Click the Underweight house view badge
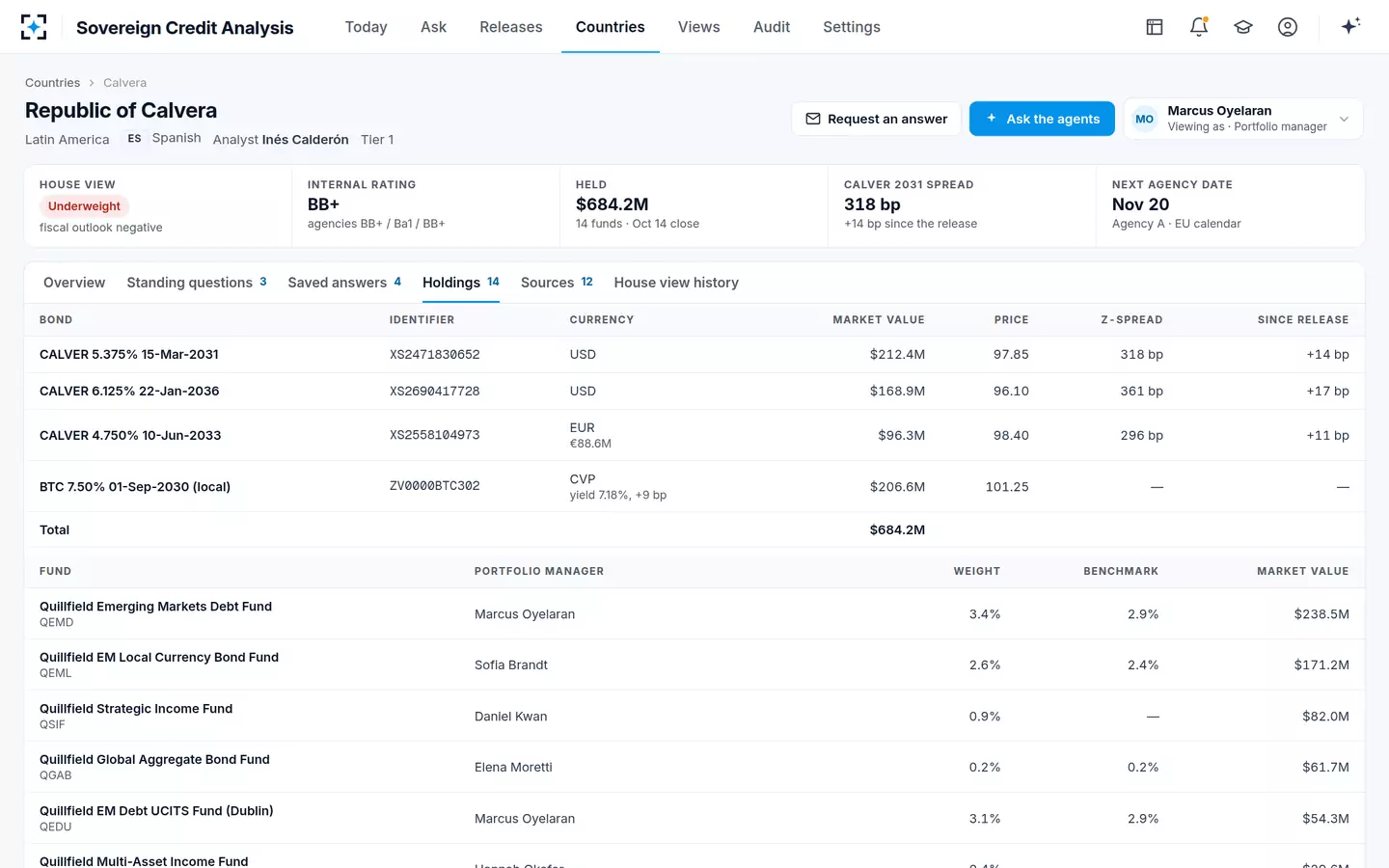Image resolution: width=1389 pixels, height=868 pixels. pos(84,206)
